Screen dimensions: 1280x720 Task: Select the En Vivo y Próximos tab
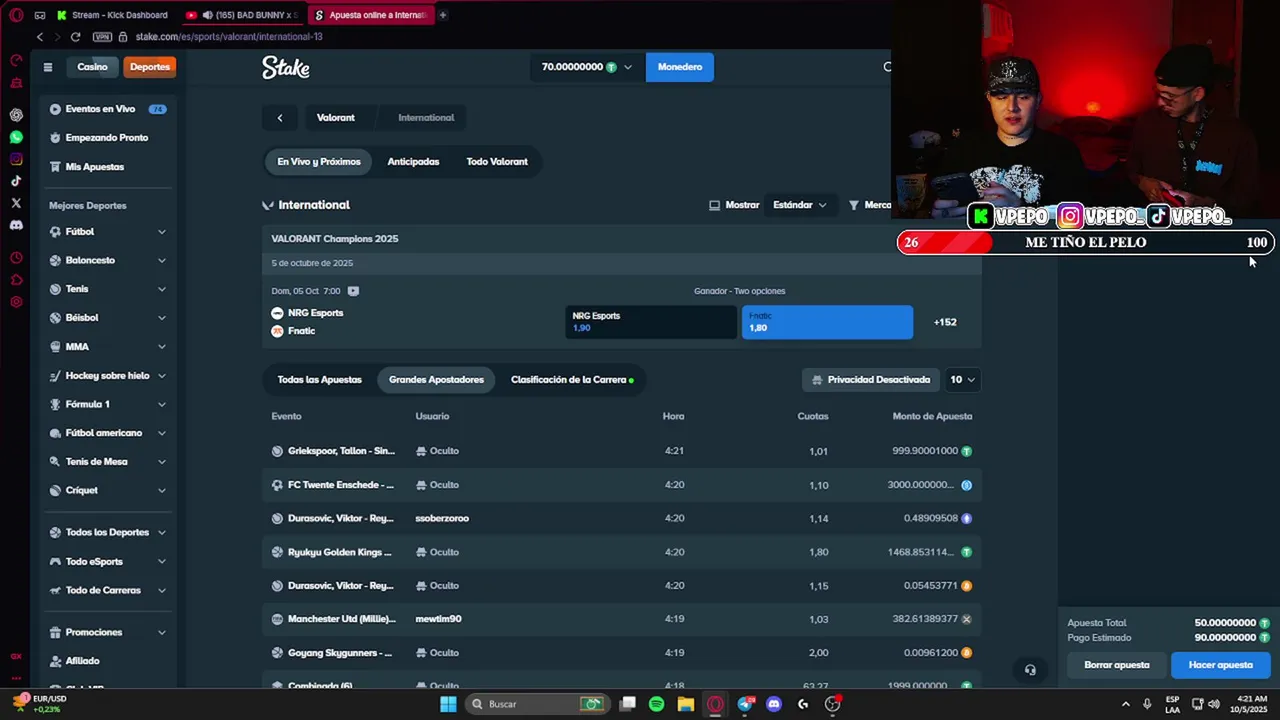pyautogui.click(x=319, y=162)
